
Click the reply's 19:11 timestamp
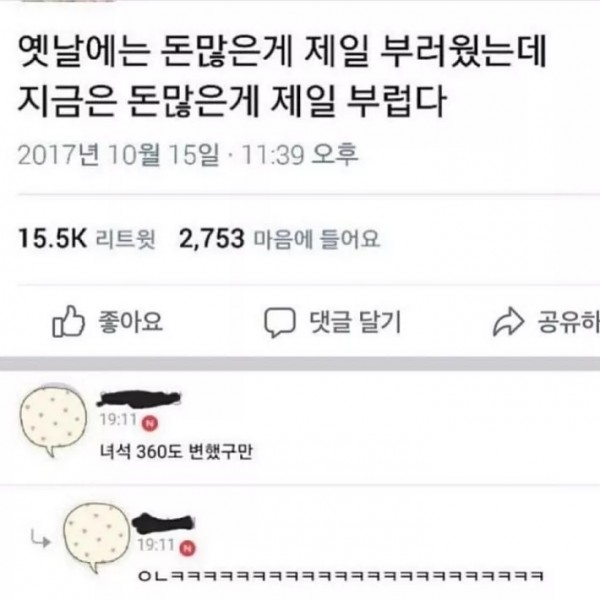pos(156,545)
